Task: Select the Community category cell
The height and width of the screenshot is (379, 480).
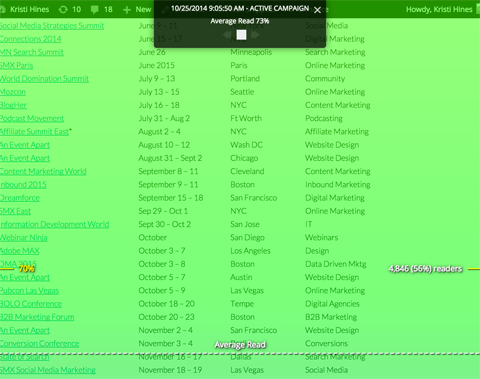Action: (x=325, y=79)
